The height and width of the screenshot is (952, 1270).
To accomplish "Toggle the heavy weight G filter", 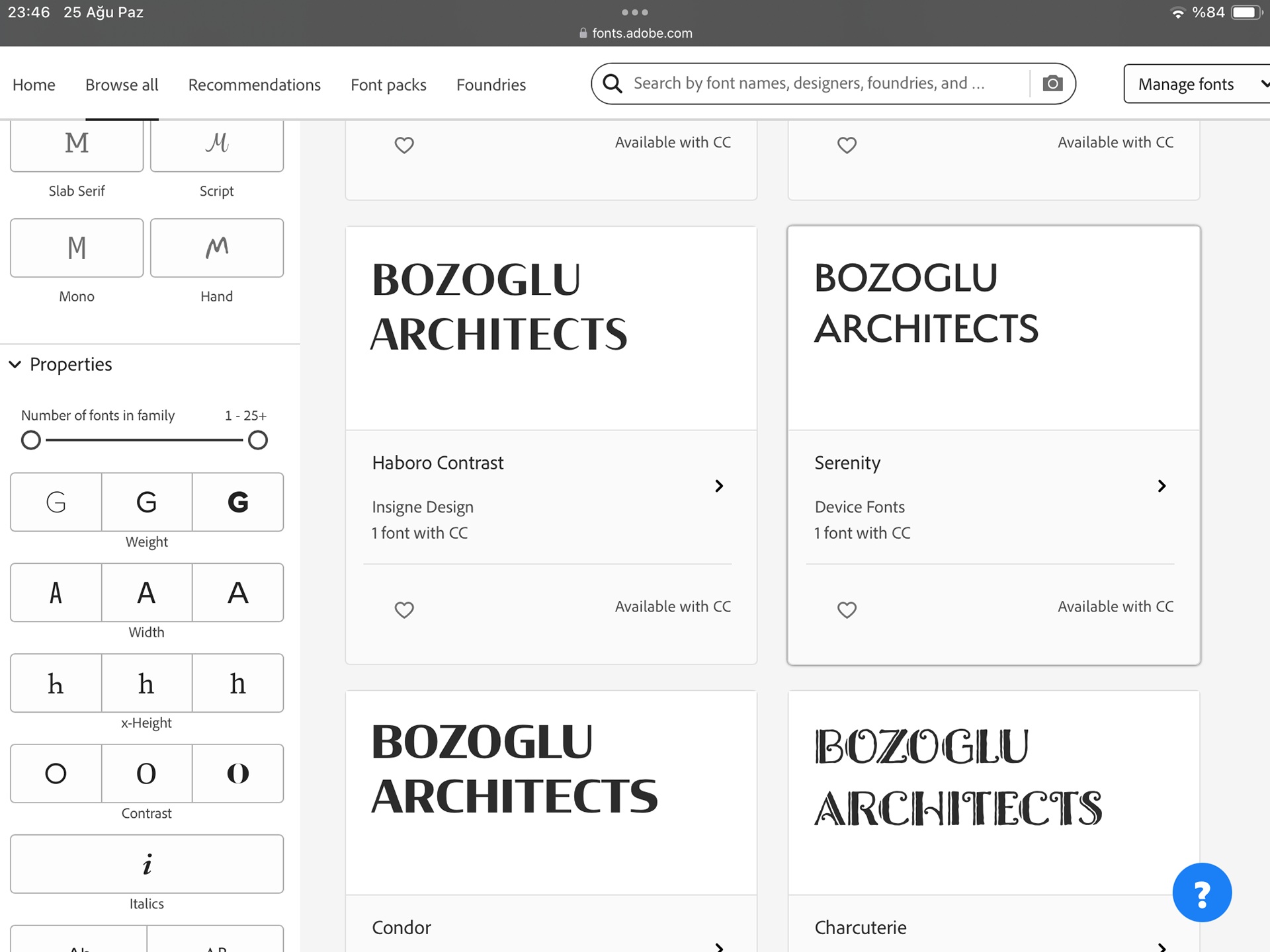I will (237, 502).
